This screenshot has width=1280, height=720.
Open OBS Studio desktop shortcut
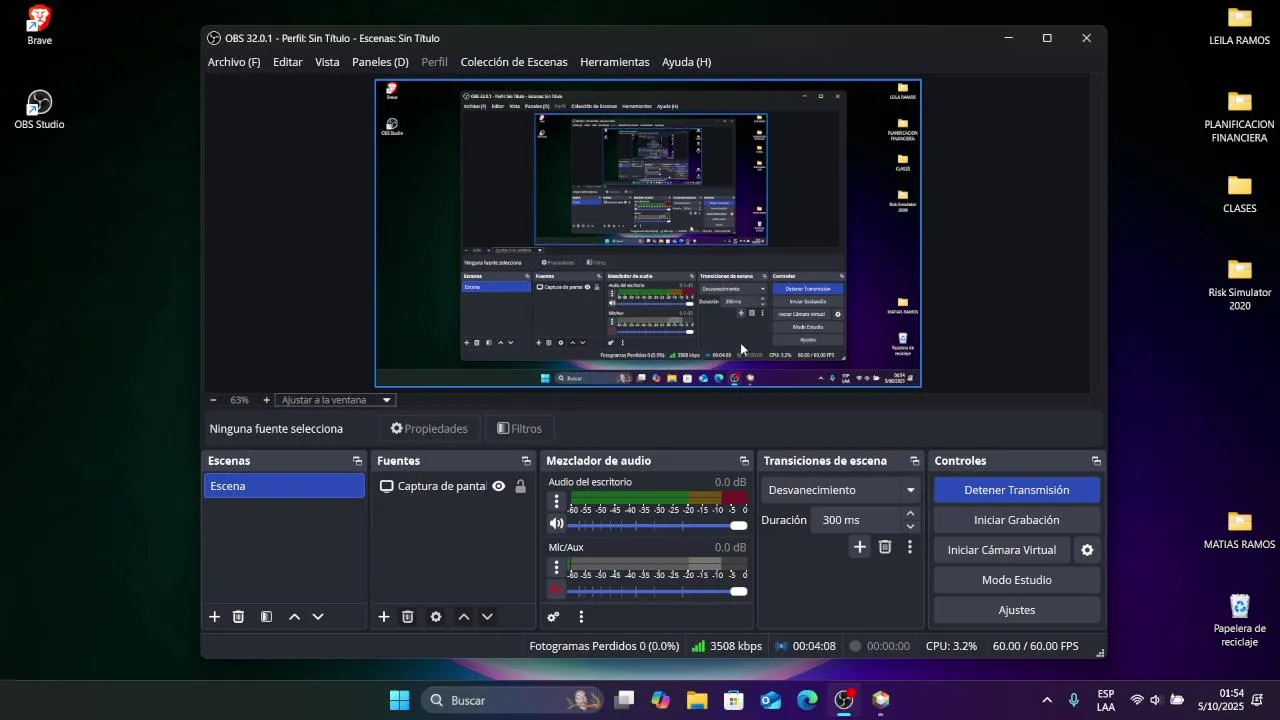39,110
